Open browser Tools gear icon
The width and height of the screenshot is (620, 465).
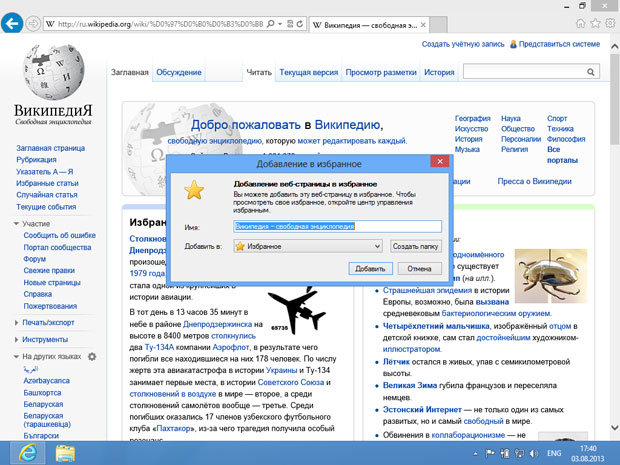(x=610, y=23)
